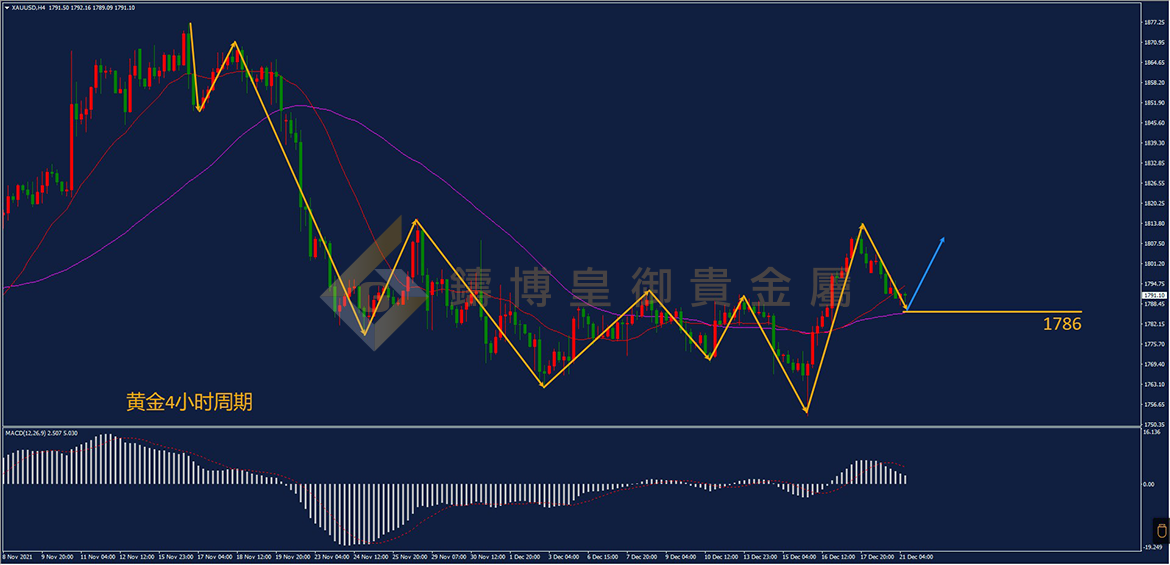
Task: Click the 17 Dec 20:00 time label
Action: [x=878, y=557]
